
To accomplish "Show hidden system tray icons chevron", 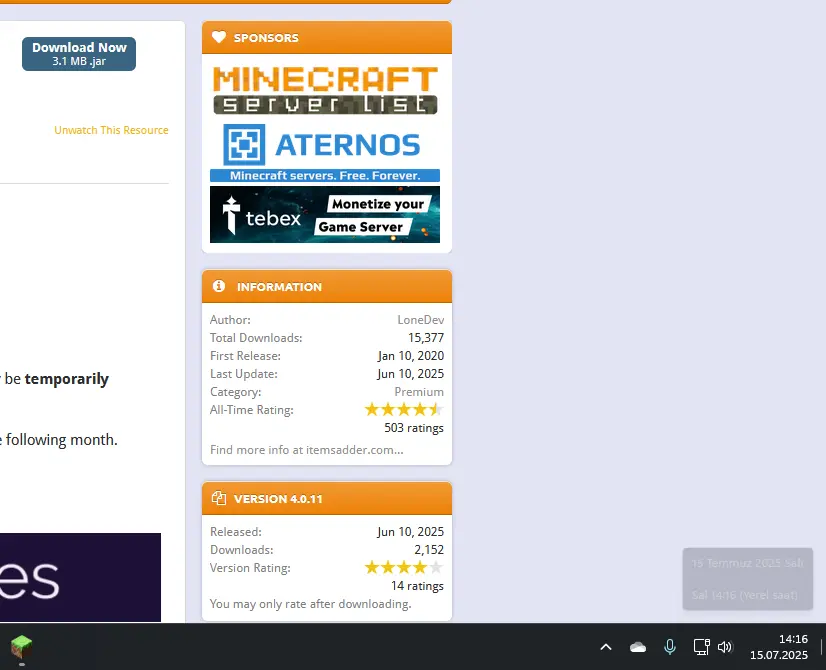I will point(606,647).
